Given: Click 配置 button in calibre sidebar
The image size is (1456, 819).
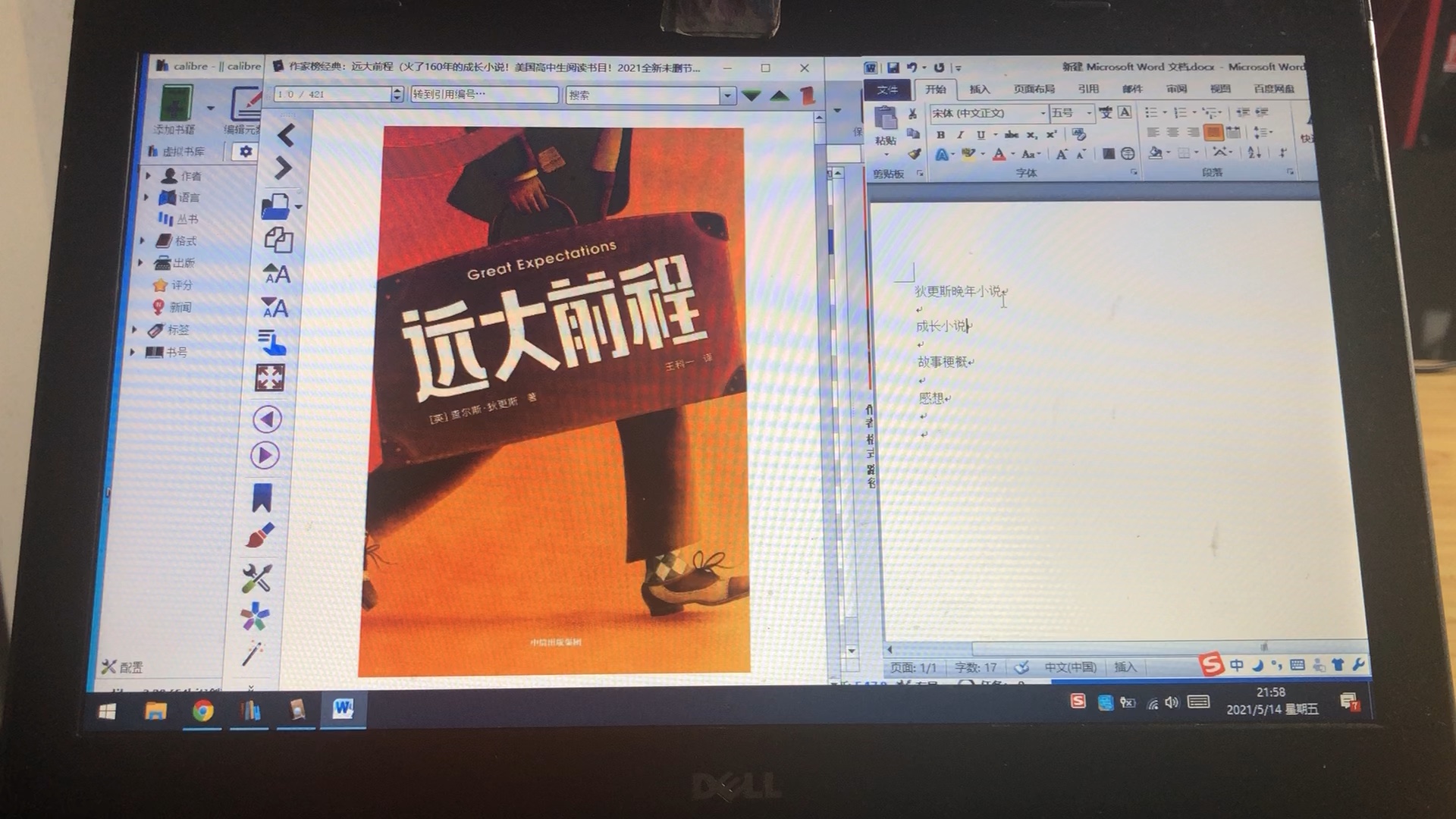Looking at the screenshot, I should tap(123, 667).
